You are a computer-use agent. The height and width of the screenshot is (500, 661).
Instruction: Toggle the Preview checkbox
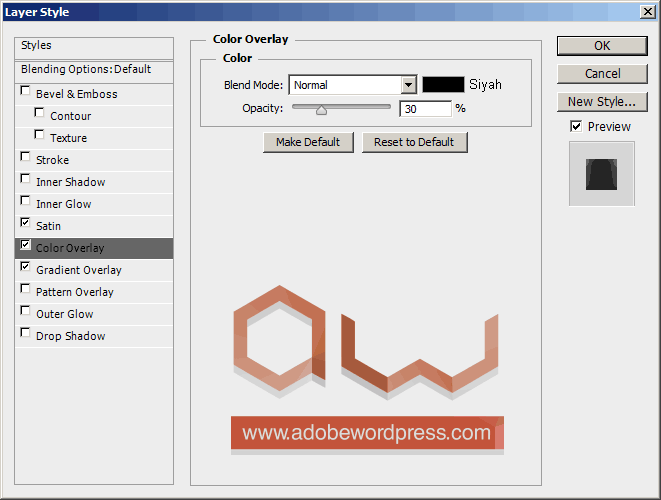point(576,126)
